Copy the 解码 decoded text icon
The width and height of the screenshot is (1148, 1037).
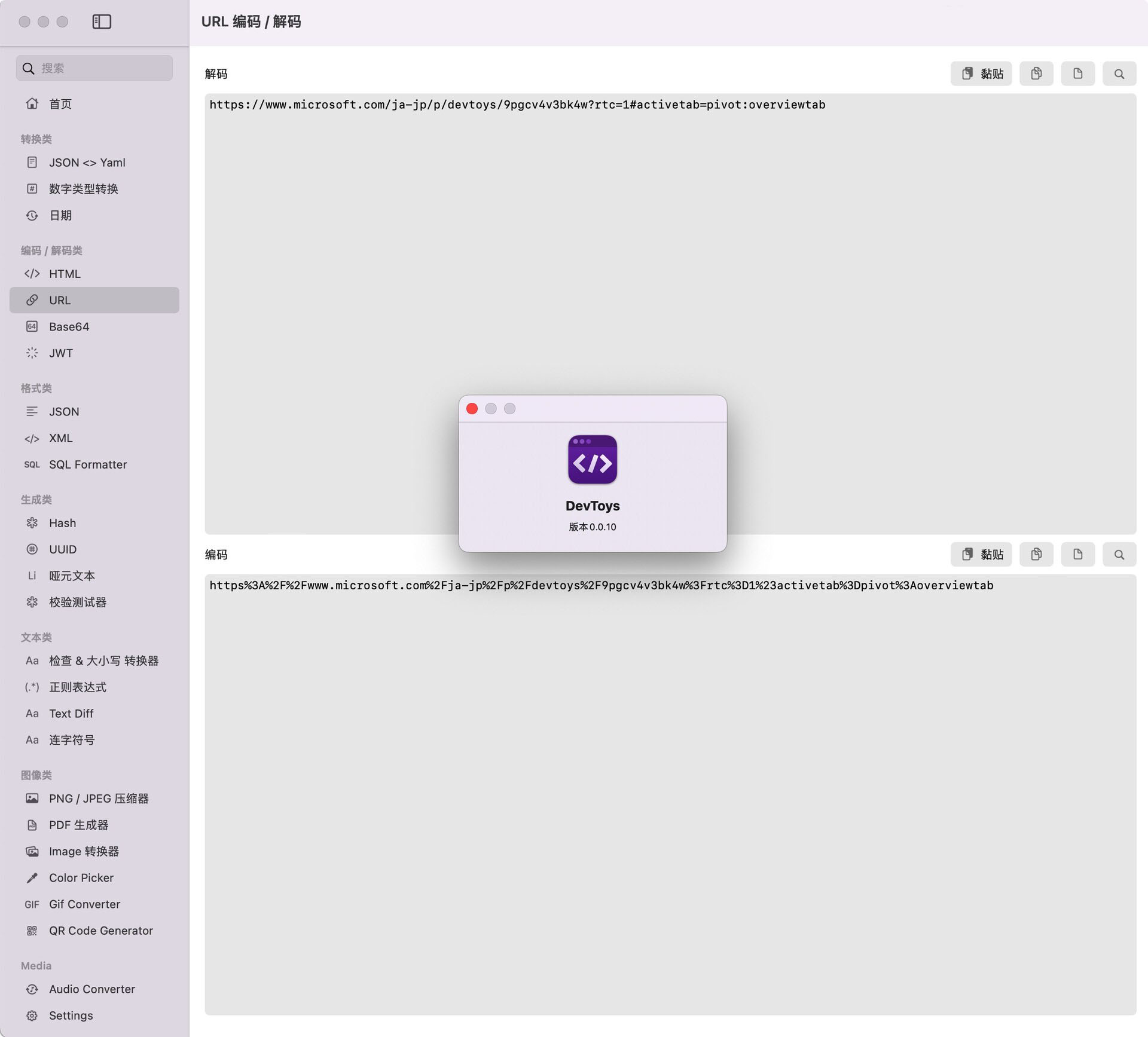[x=1036, y=74]
